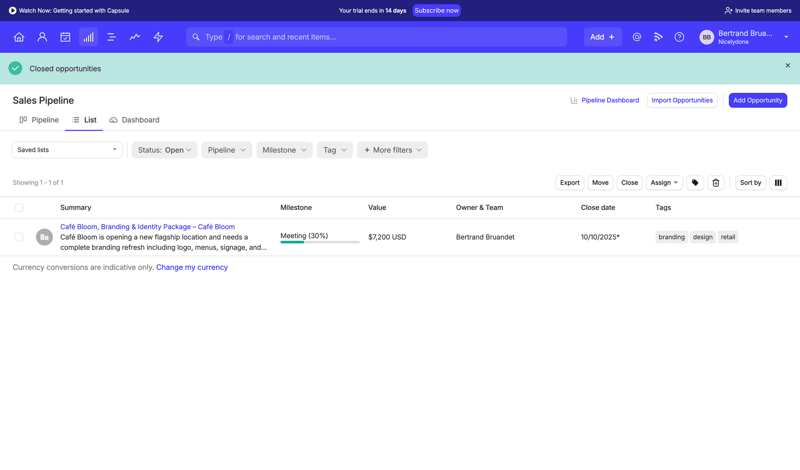The height and width of the screenshot is (470, 800).
Task: Click the Showing 1 - 1 of 1 text
Action: click(38, 182)
